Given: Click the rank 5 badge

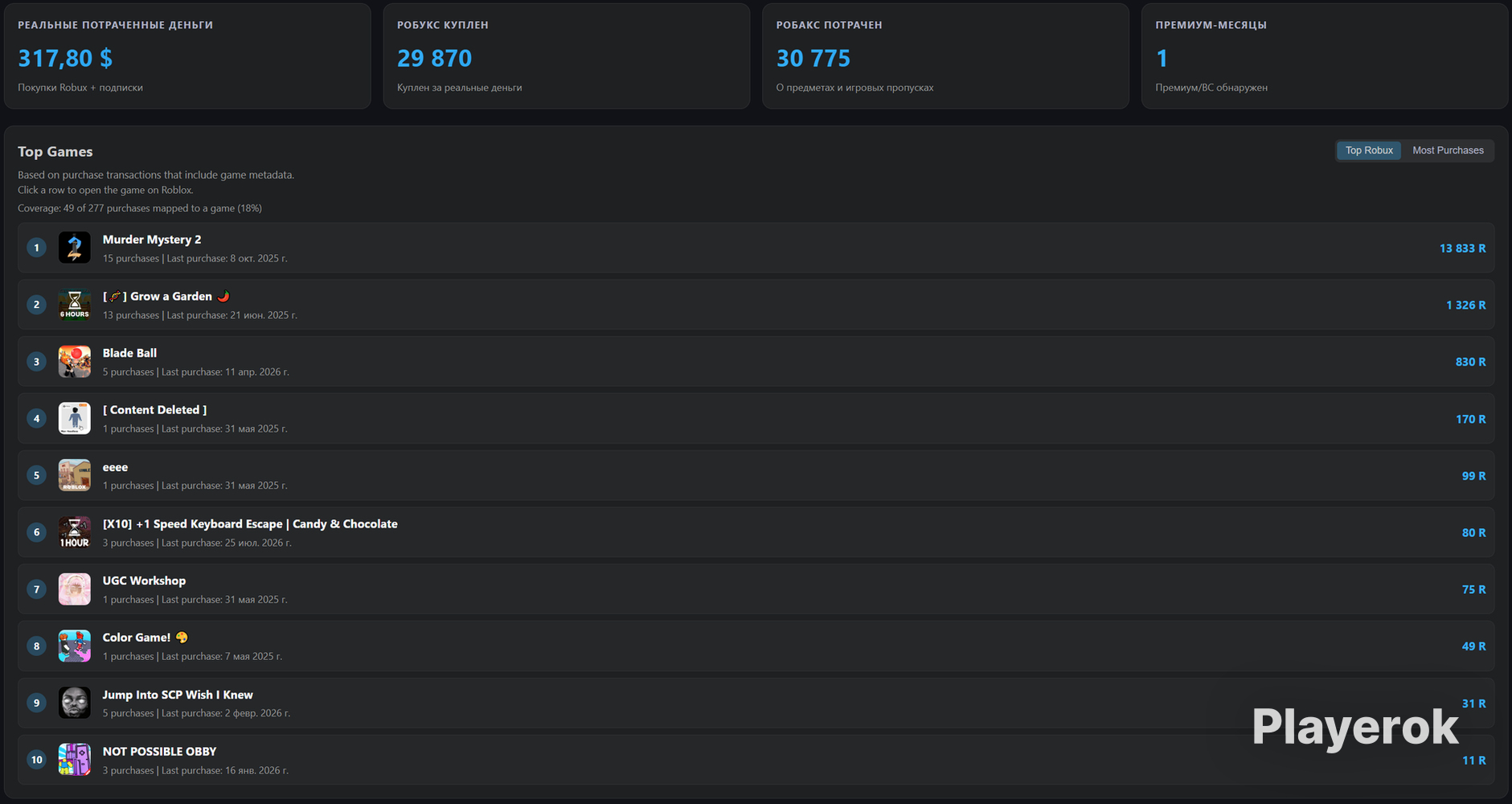Looking at the screenshot, I should [x=36, y=475].
